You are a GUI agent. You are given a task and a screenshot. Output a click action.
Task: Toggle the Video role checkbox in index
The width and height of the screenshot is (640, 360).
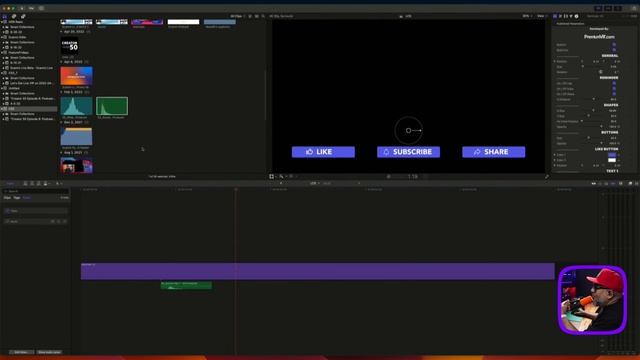(7, 221)
